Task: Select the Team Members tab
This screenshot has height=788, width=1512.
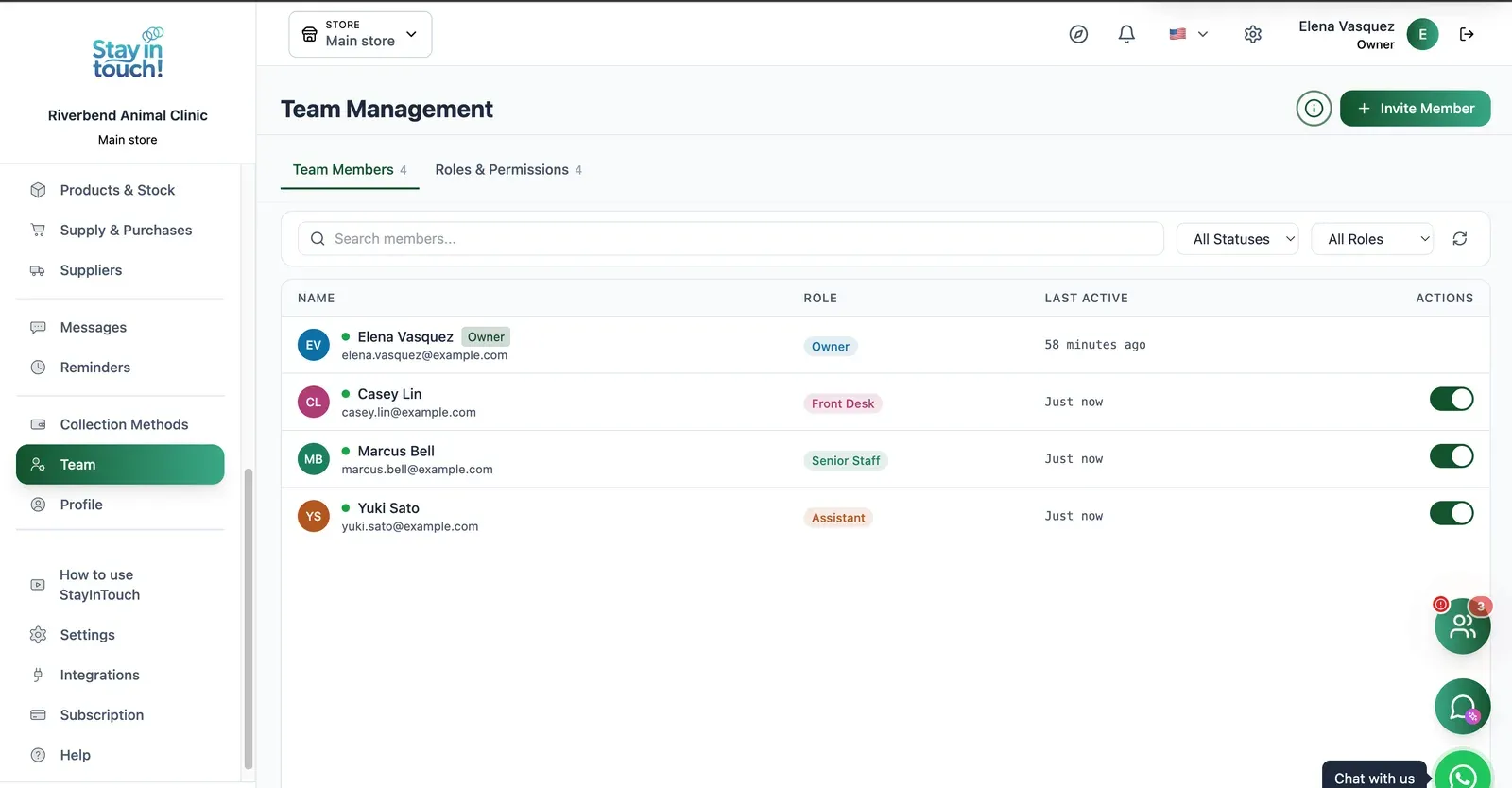Action: pos(350,170)
